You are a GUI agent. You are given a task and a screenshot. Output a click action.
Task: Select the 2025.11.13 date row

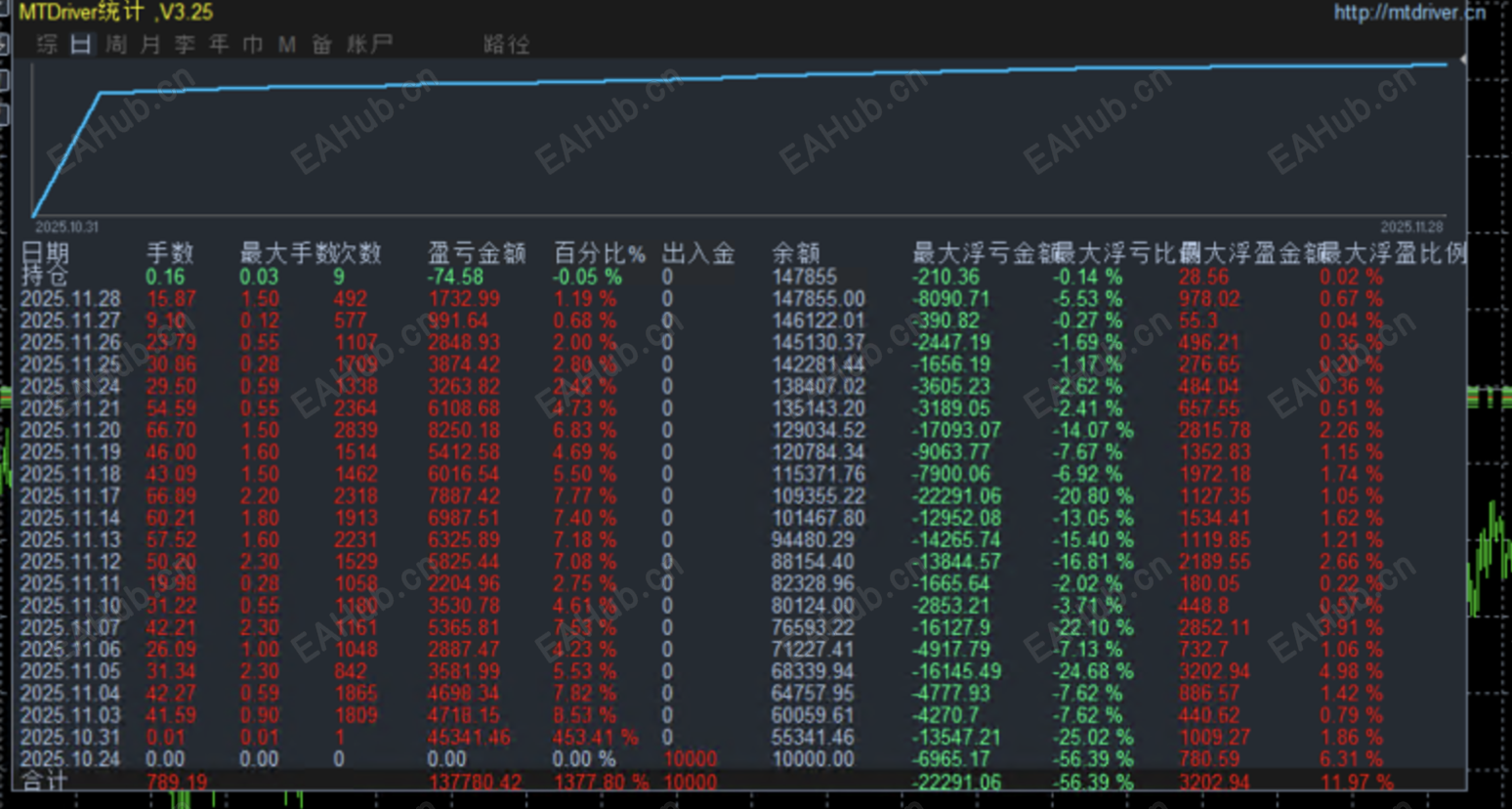pos(70,539)
